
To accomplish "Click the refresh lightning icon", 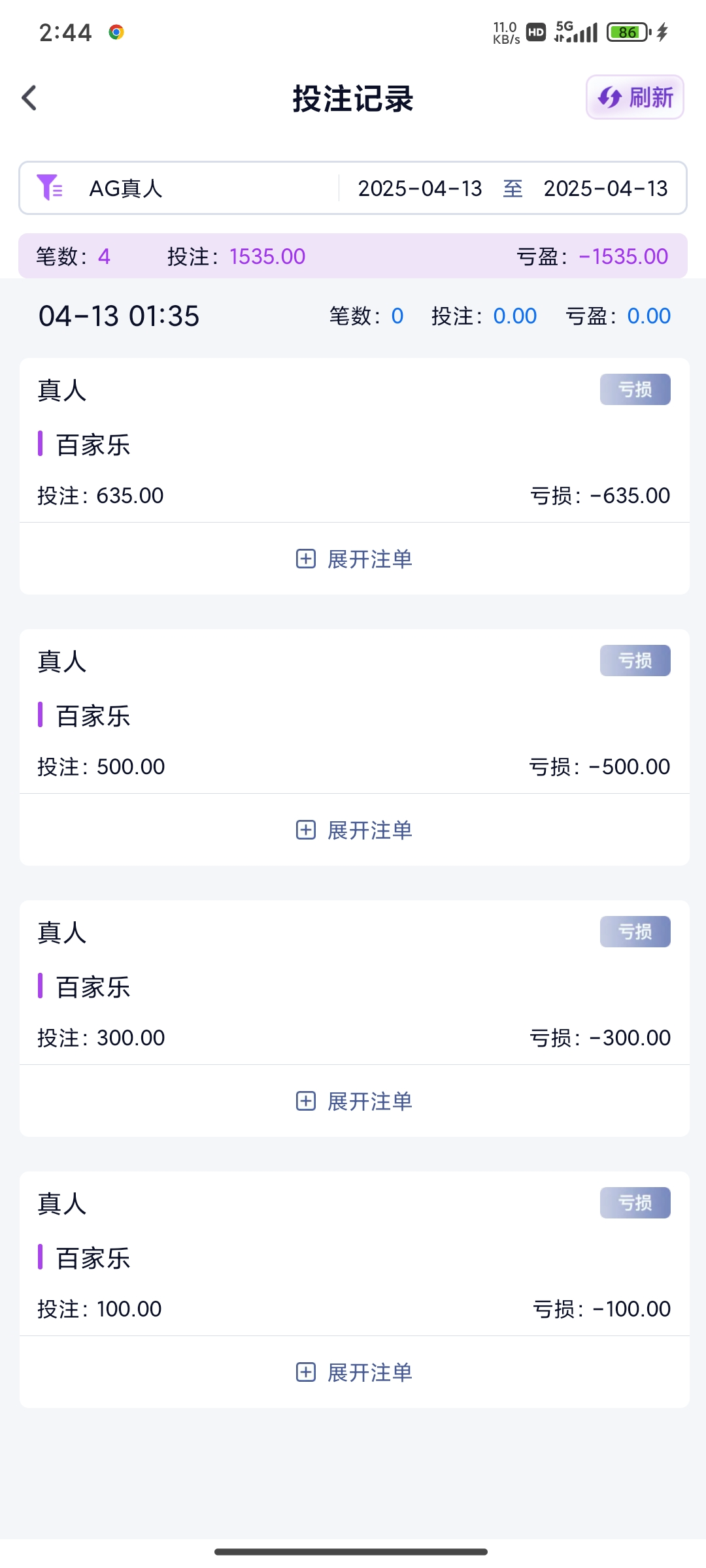I will (x=610, y=98).
